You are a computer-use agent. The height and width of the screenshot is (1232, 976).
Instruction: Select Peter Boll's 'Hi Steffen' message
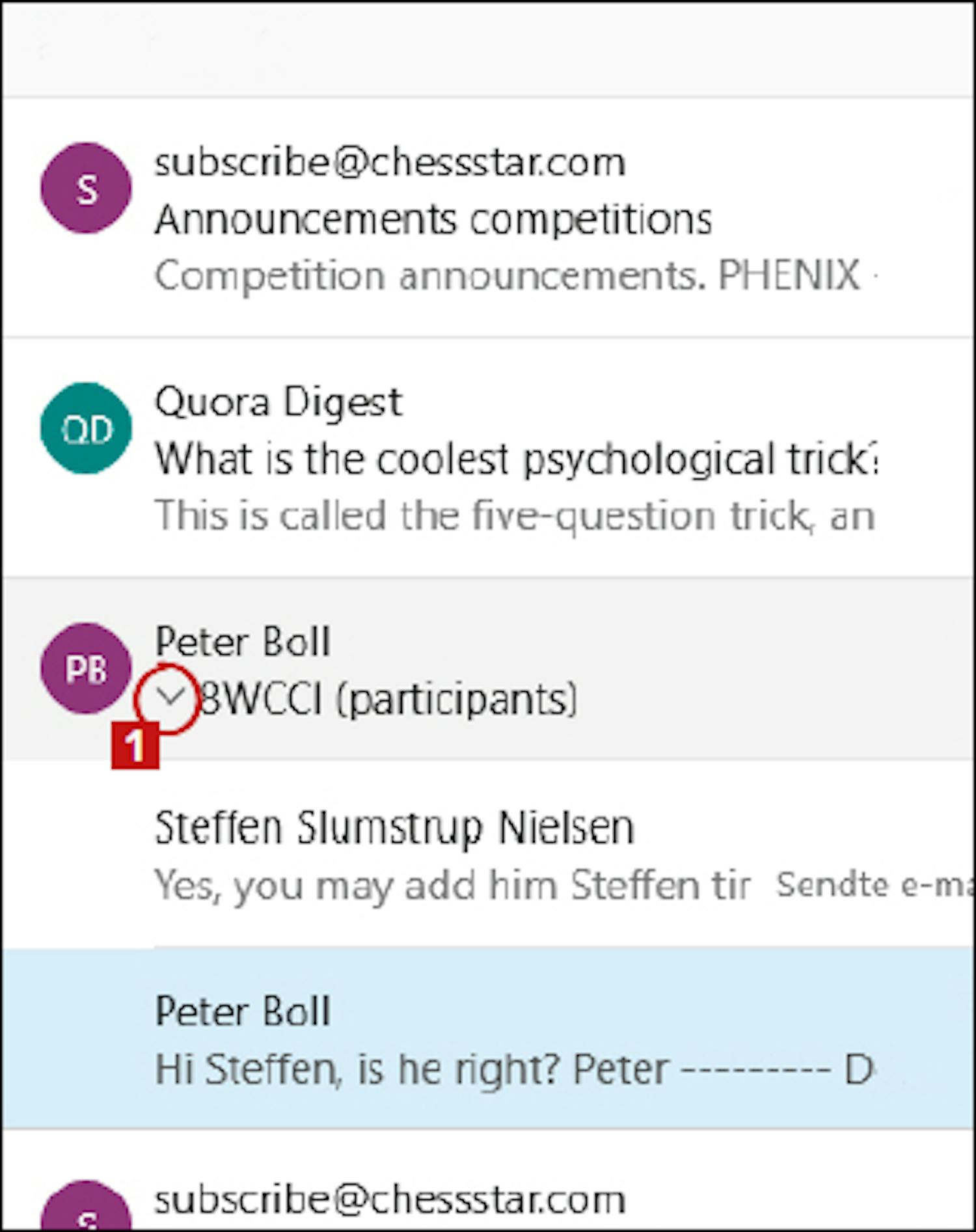tap(488, 1039)
